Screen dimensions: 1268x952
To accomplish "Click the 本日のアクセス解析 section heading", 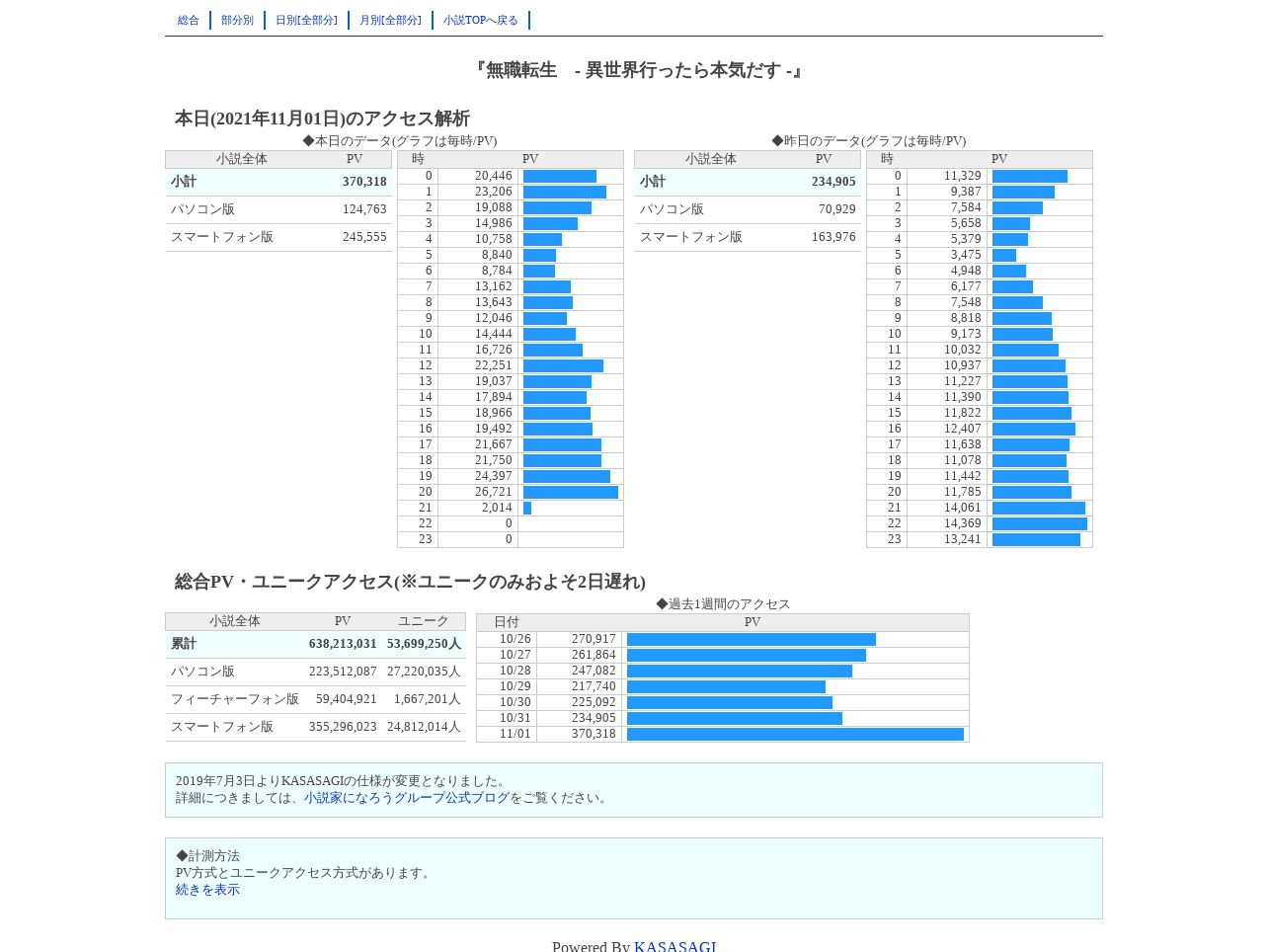I will (x=322, y=119).
